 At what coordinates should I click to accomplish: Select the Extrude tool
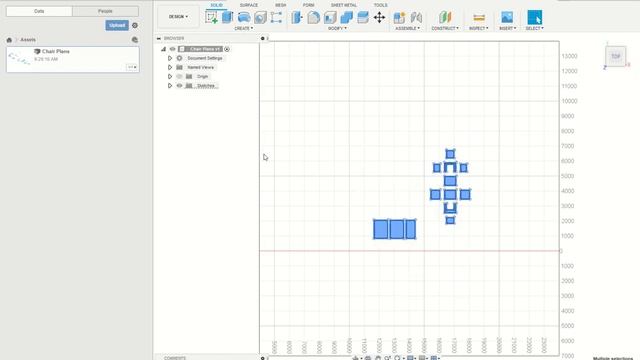[227, 17]
